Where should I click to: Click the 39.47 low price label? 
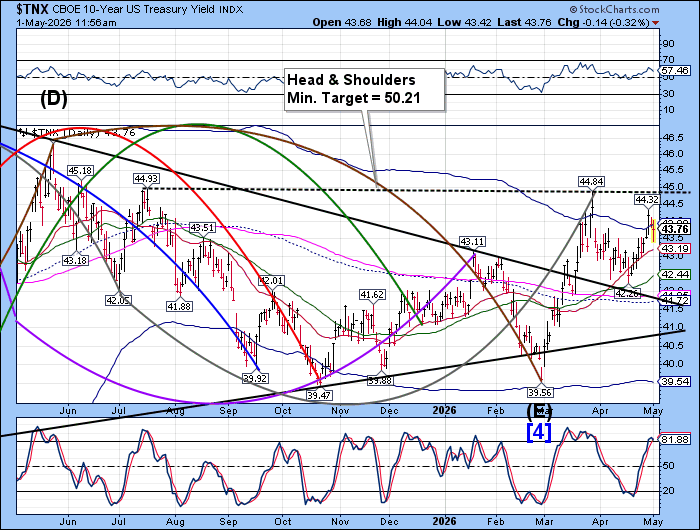[319, 395]
